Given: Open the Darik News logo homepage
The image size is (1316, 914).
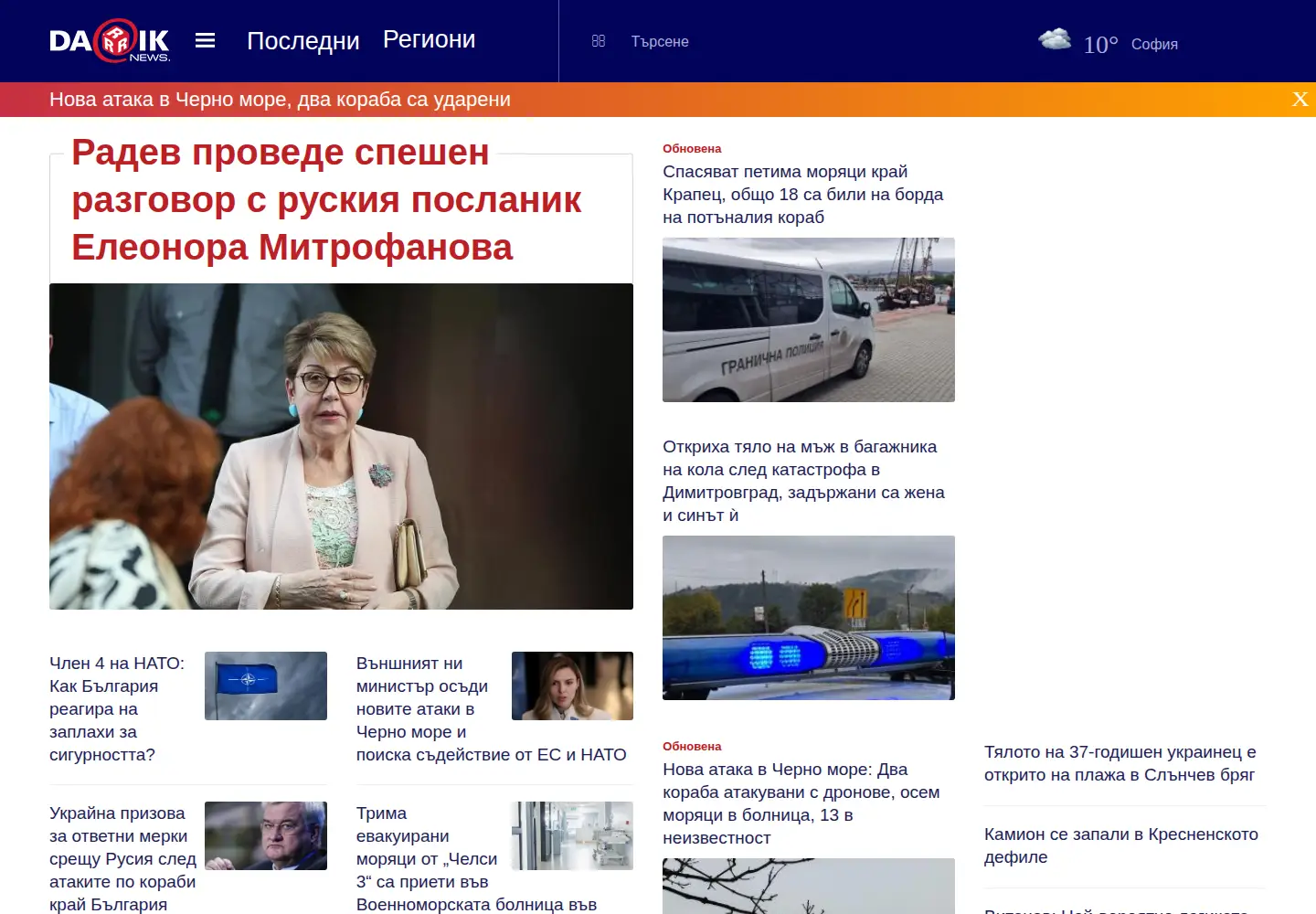Looking at the screenshot, I should (x=110, y=41).
